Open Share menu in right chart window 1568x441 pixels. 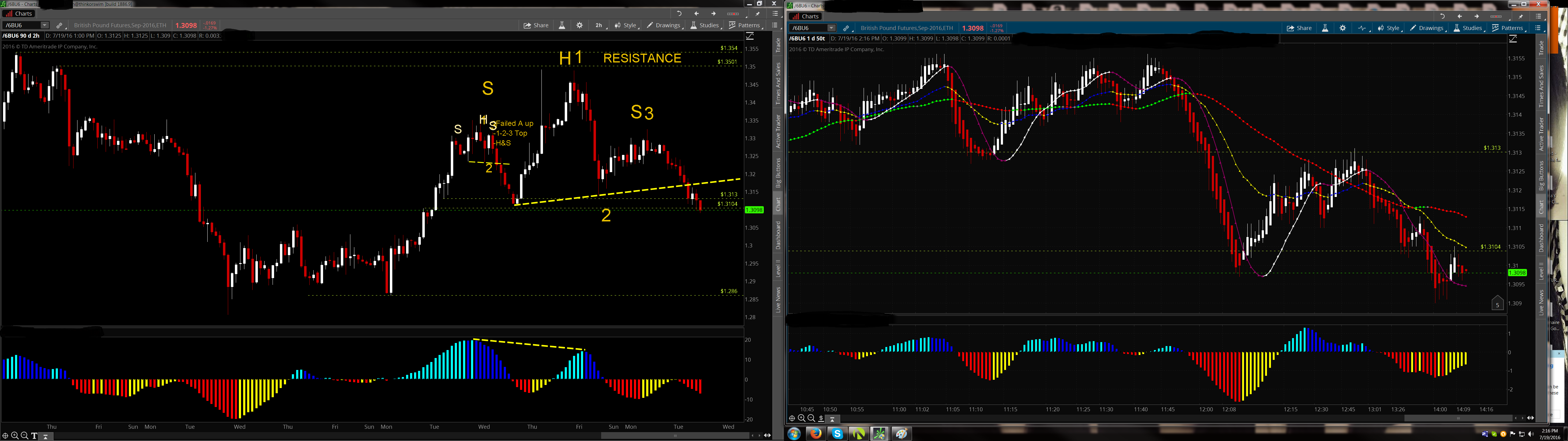[x=1299, y=28]
